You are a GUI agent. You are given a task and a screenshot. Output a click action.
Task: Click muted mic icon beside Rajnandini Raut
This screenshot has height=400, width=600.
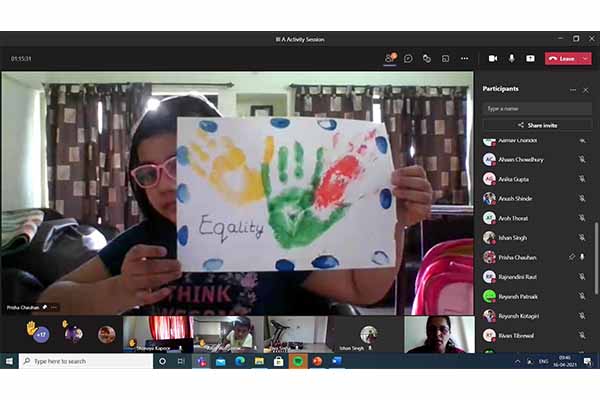pyautogui.click(x=582, y=276)
